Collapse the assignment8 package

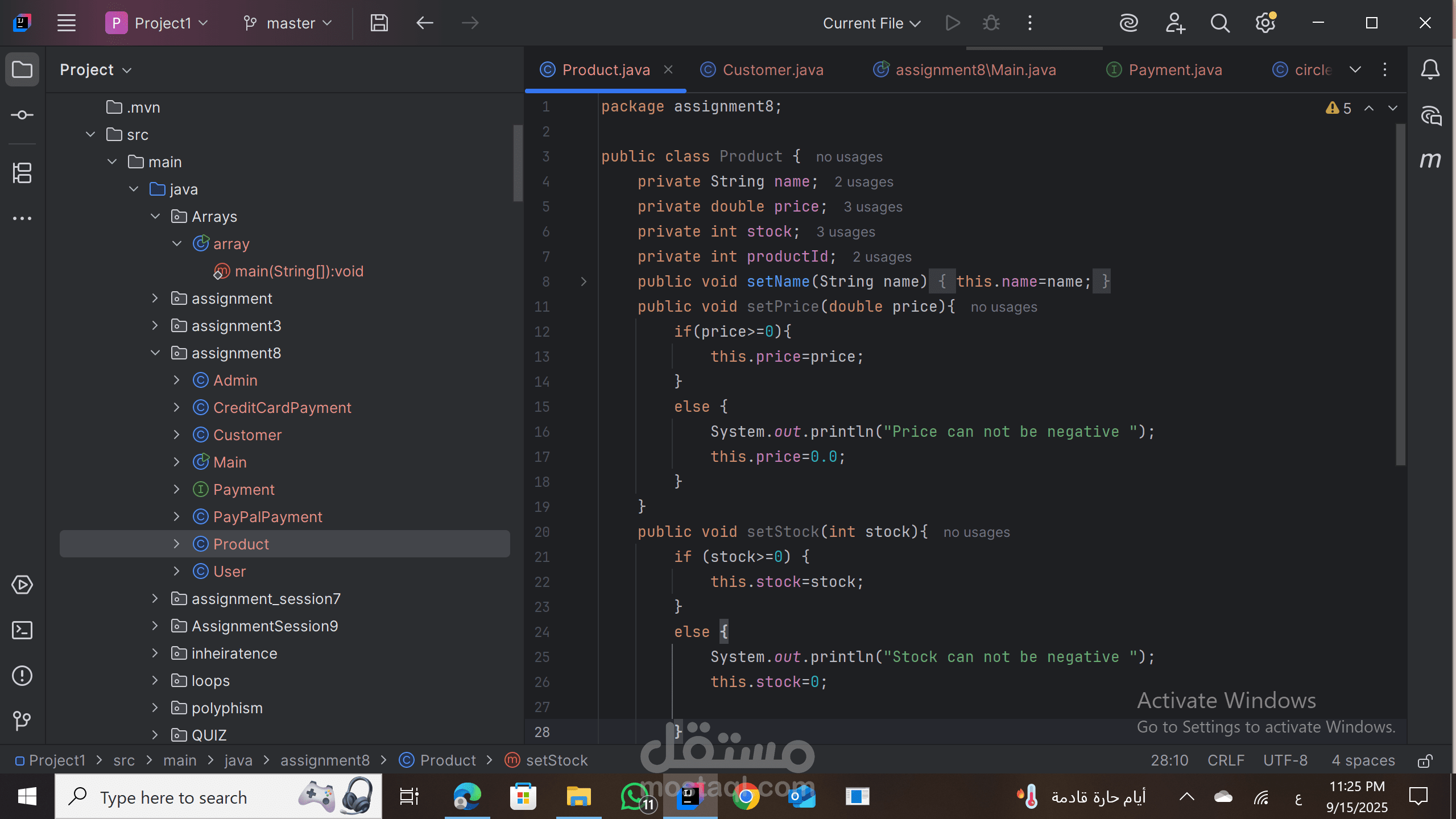[155, 353]
